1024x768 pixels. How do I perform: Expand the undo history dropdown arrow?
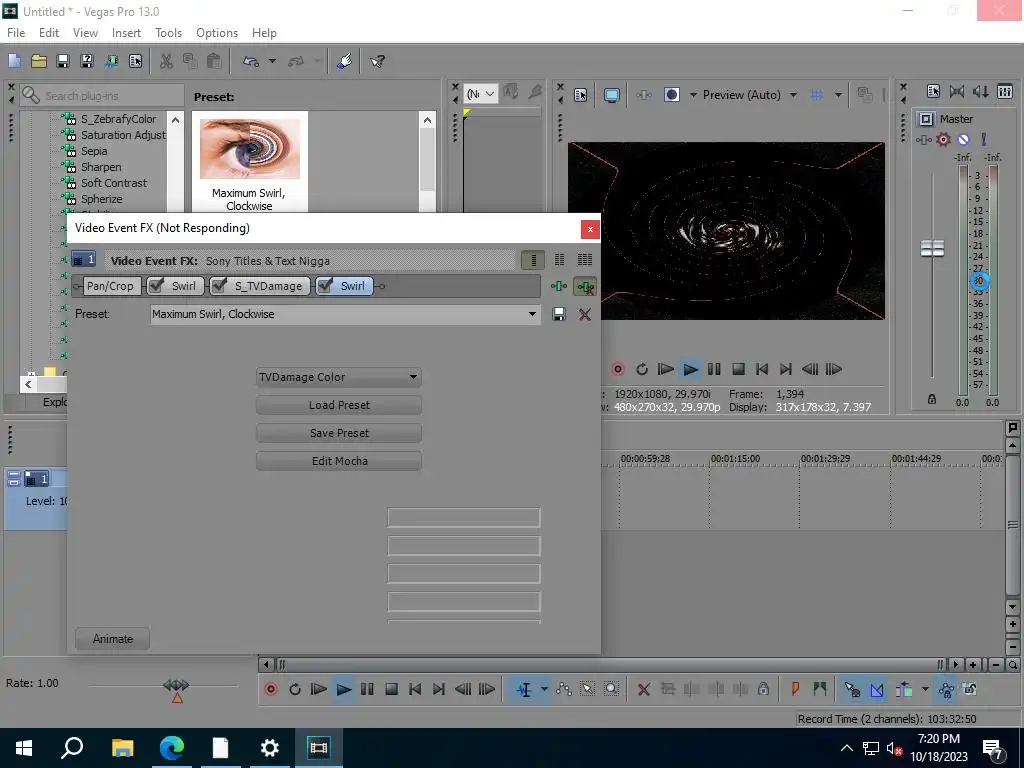point(272,61)
